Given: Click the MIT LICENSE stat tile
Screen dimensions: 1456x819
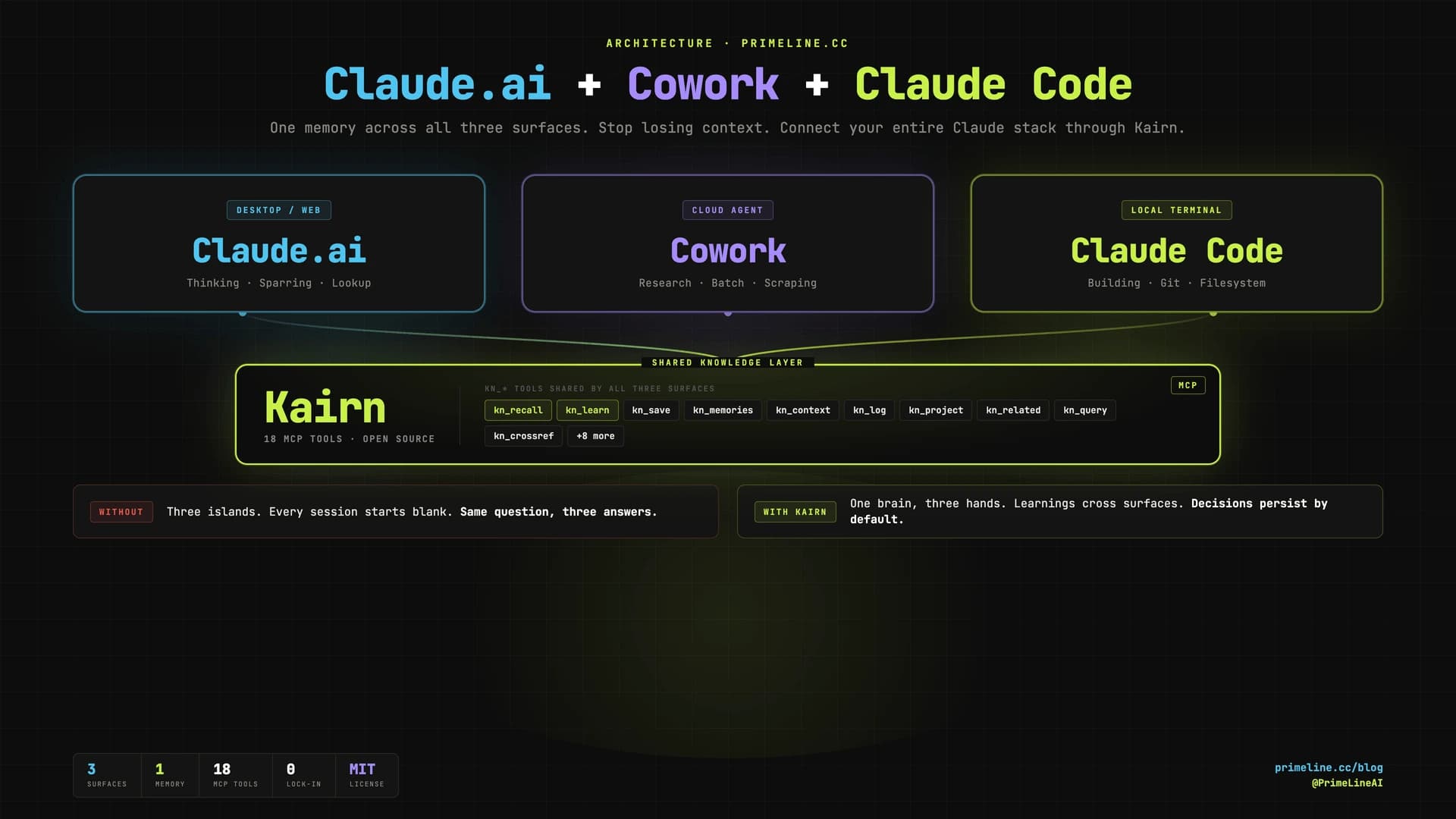Looking at the screenshot, I should 366,775.
